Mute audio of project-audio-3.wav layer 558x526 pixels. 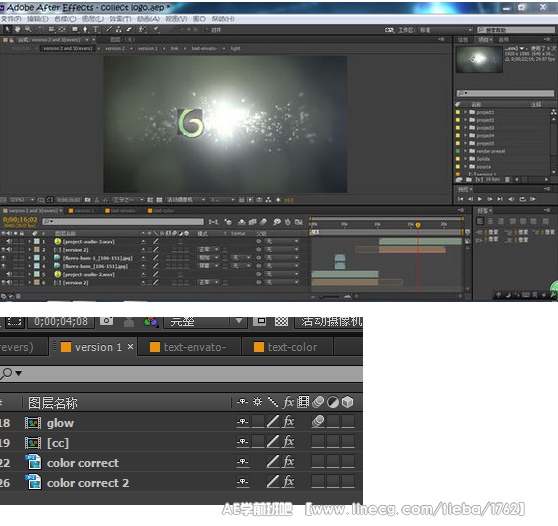click(x=9, y=241)
